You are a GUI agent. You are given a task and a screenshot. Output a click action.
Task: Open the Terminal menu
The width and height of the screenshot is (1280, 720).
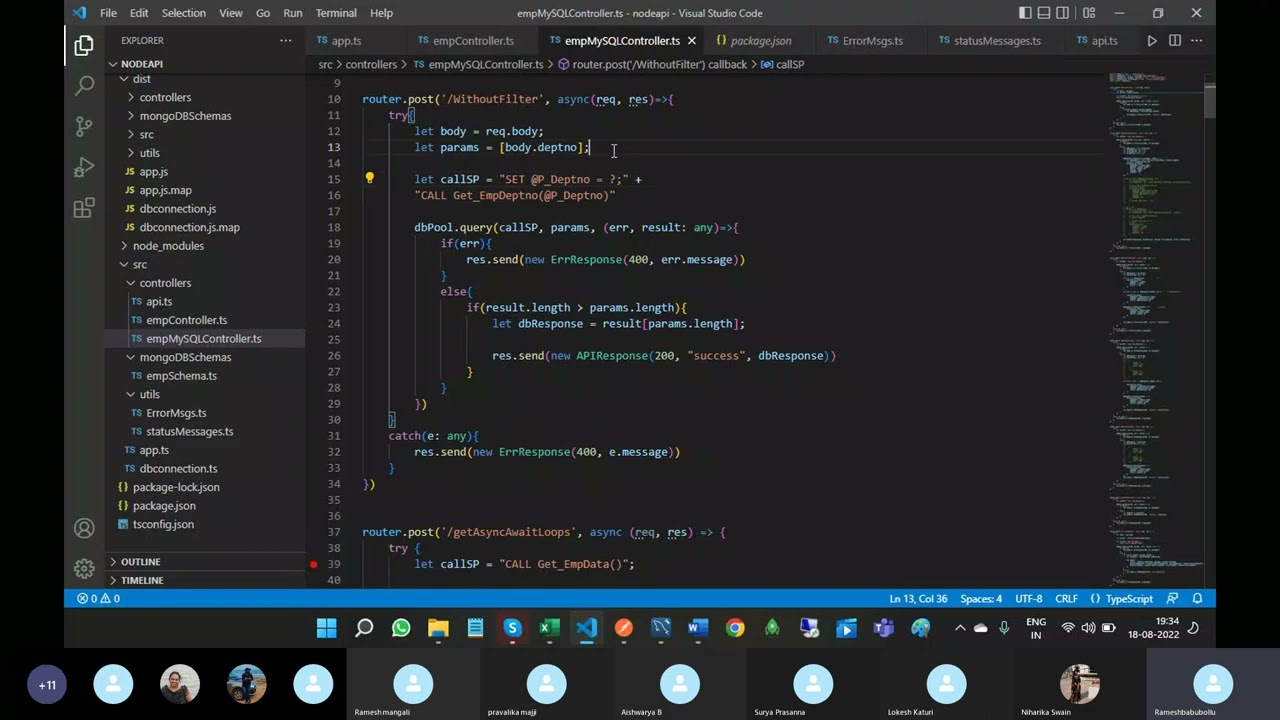pos(336,13)
